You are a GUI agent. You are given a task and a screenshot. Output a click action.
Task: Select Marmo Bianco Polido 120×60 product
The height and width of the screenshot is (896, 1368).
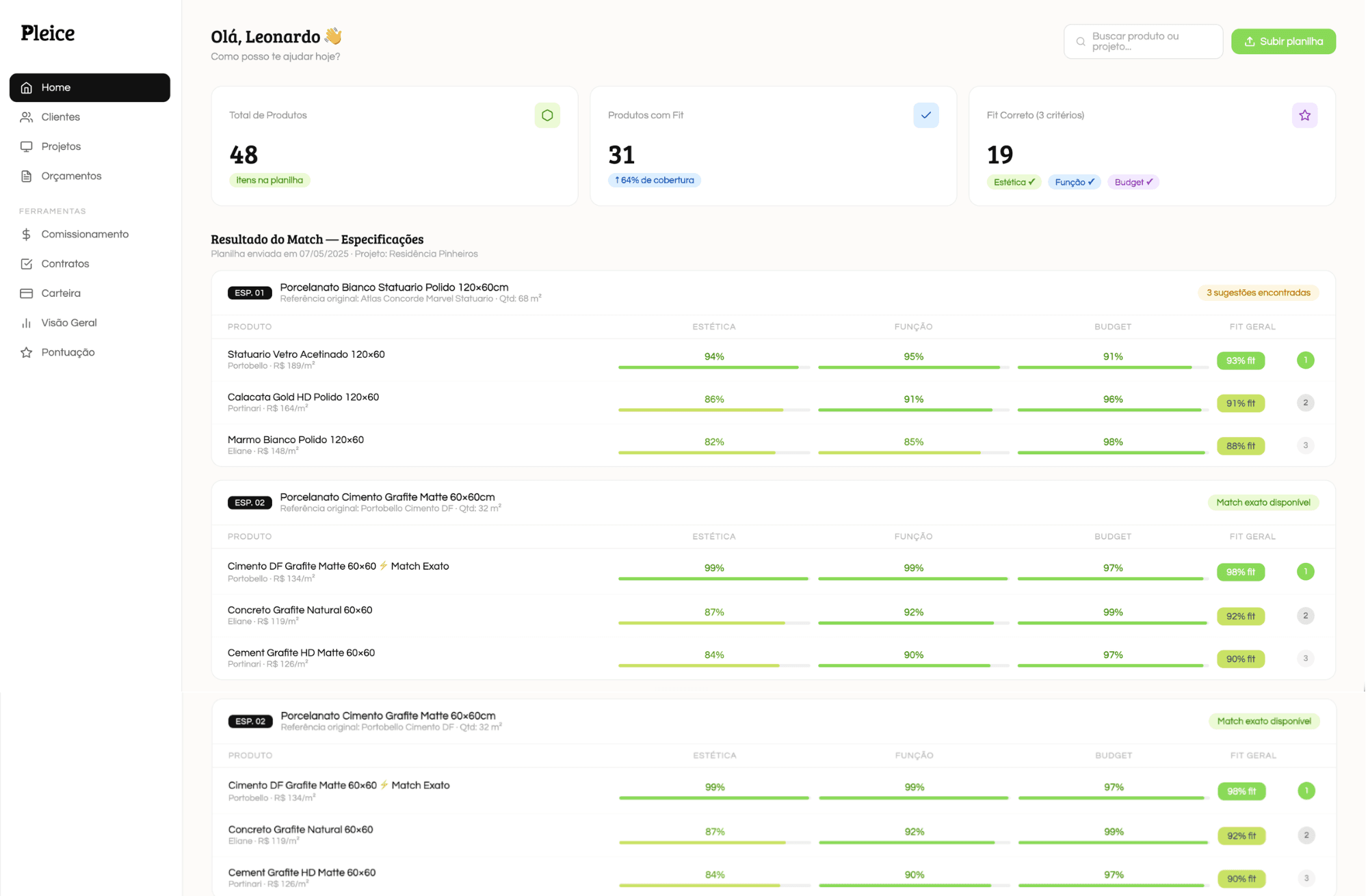coord(295,440)
